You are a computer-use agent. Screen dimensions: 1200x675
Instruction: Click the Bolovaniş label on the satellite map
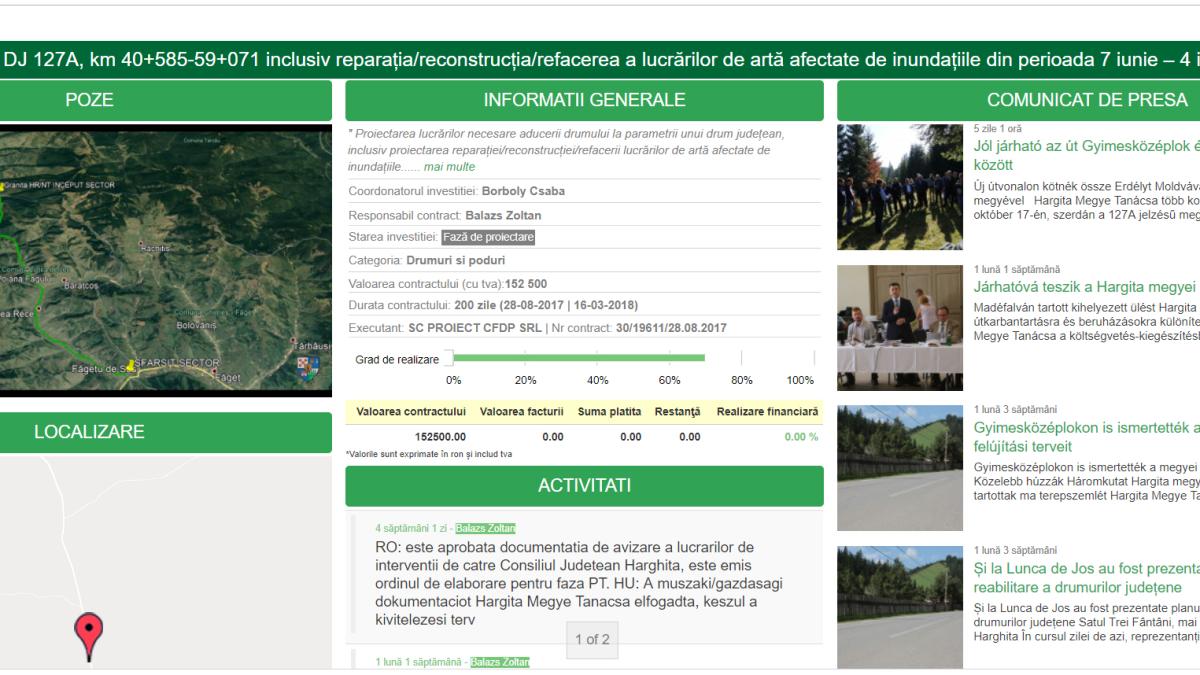point(196,326)
